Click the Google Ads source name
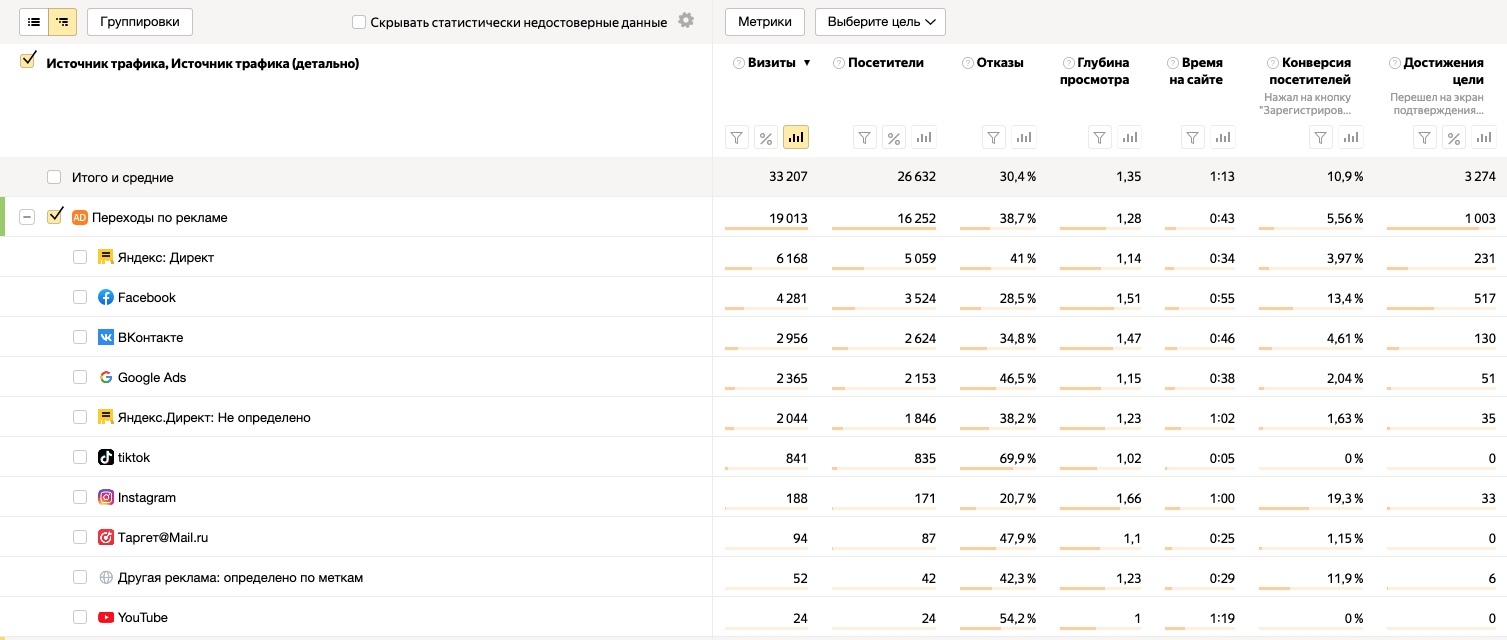The image size is (1507, 640). (152, 377)
